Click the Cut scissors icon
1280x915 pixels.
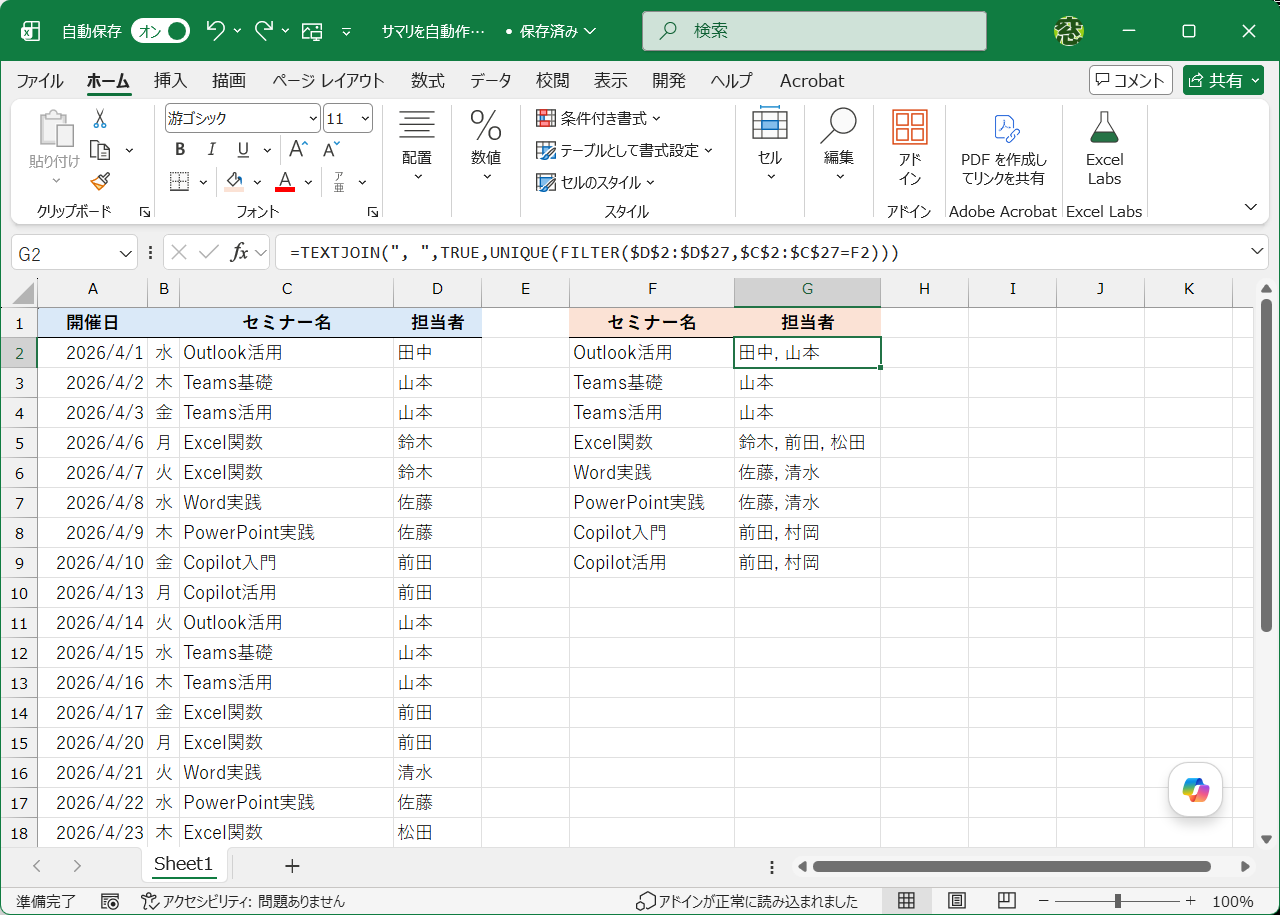(99, 119)
